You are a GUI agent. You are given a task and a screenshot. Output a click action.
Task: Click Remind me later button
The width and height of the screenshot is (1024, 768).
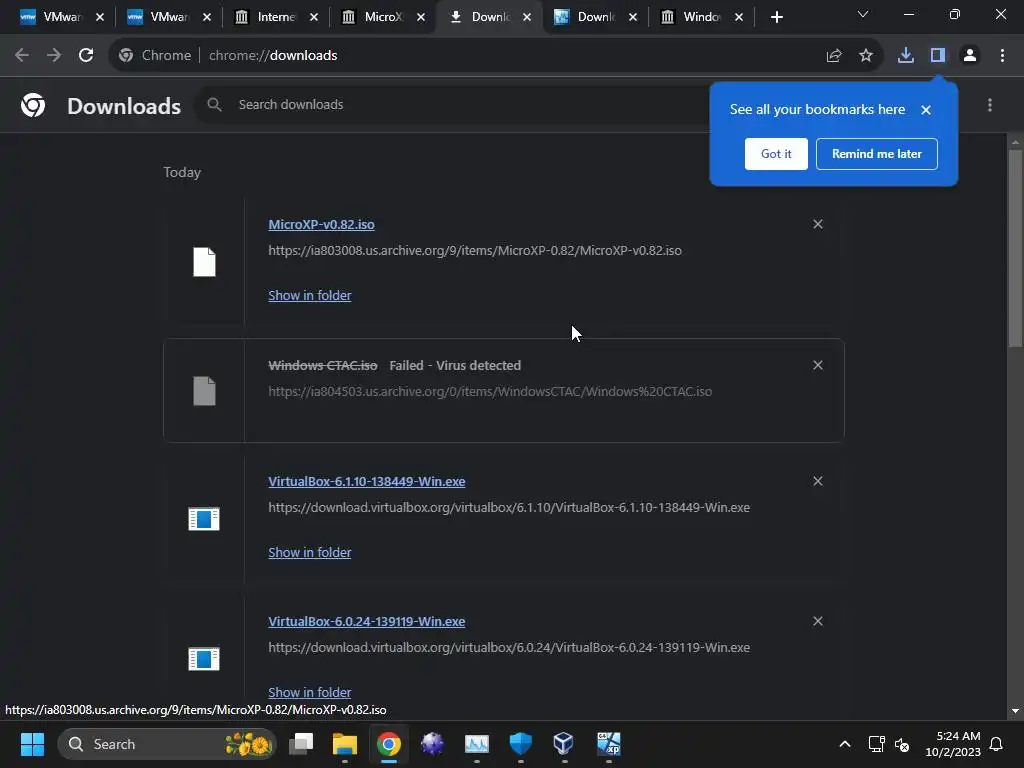[x=876, y=153]
